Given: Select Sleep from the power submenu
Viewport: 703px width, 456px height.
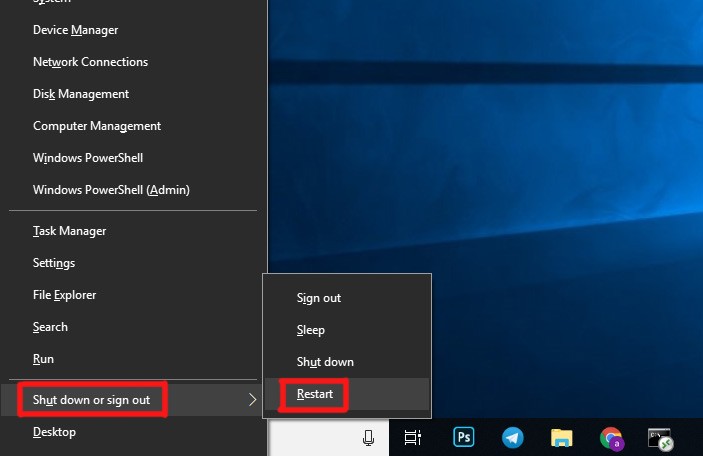Looking at the screenshot, I should pyautogui.click(x=311, y=330).
